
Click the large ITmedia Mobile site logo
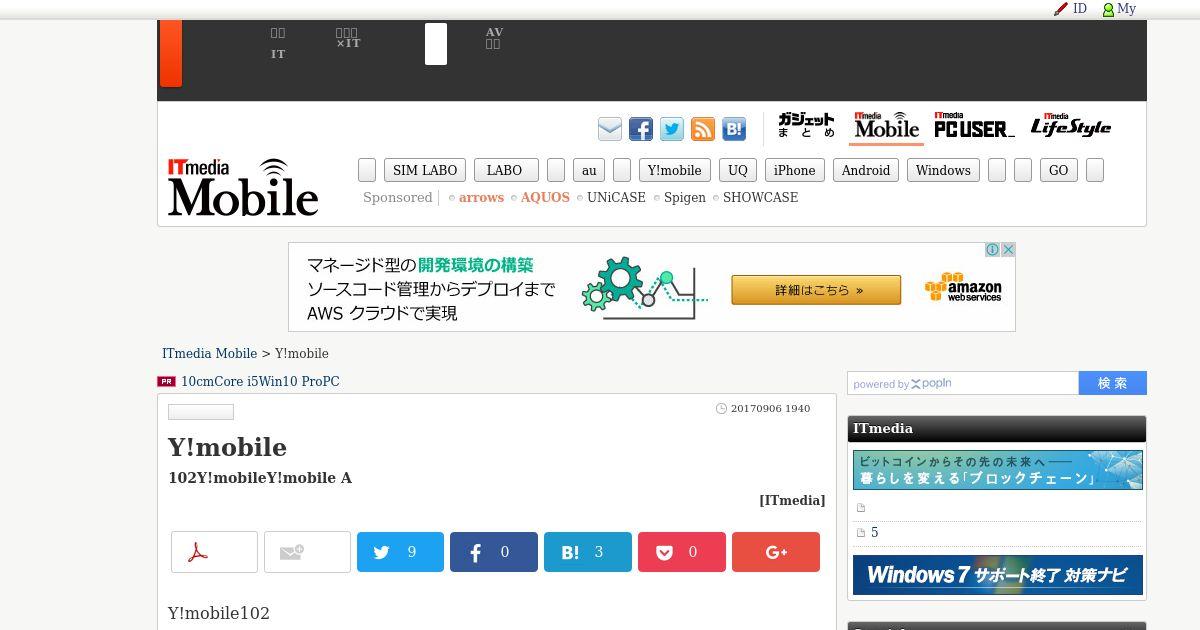click(243, 187)
